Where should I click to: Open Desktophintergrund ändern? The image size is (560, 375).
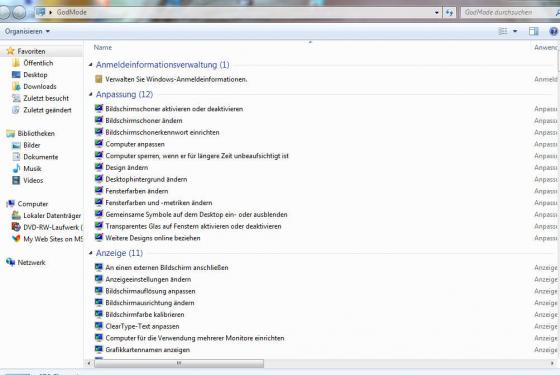(146, 179)
